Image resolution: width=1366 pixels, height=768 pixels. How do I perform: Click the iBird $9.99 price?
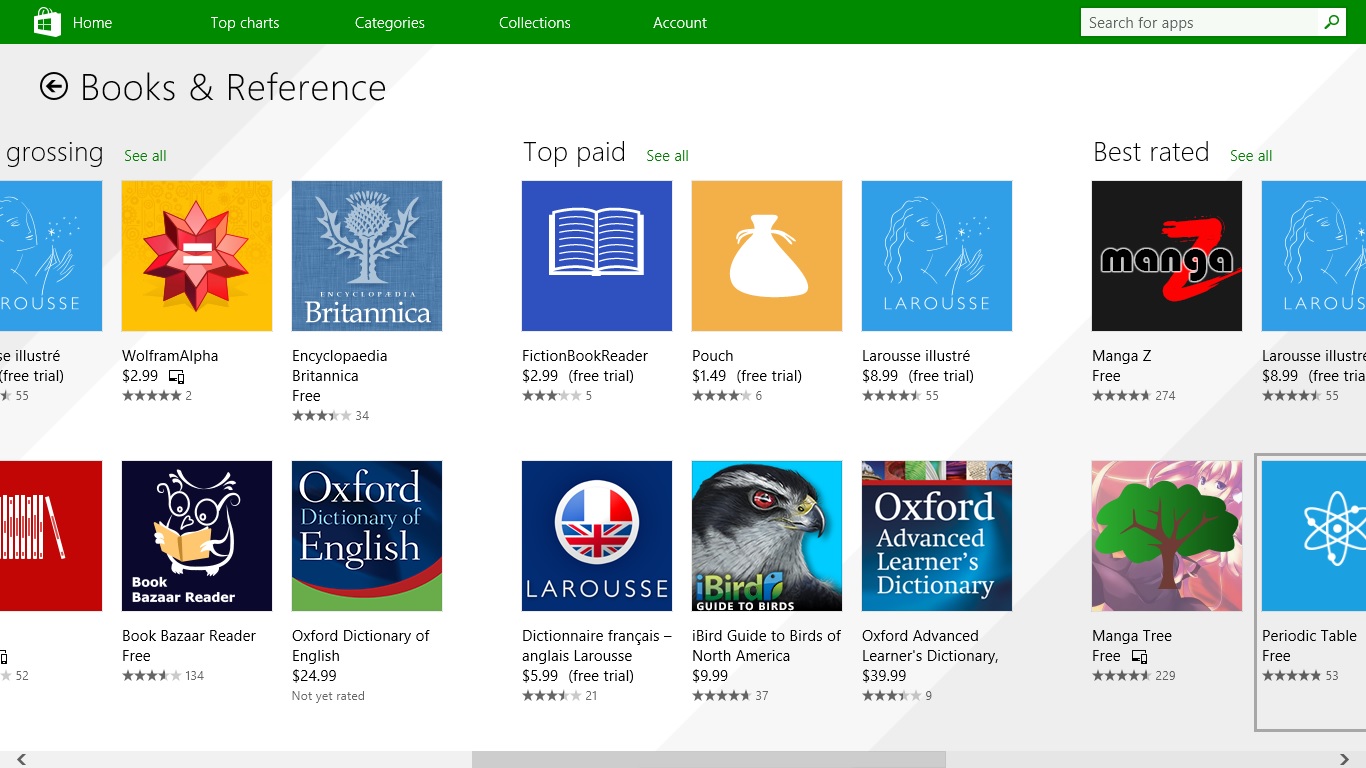[710, 676]
